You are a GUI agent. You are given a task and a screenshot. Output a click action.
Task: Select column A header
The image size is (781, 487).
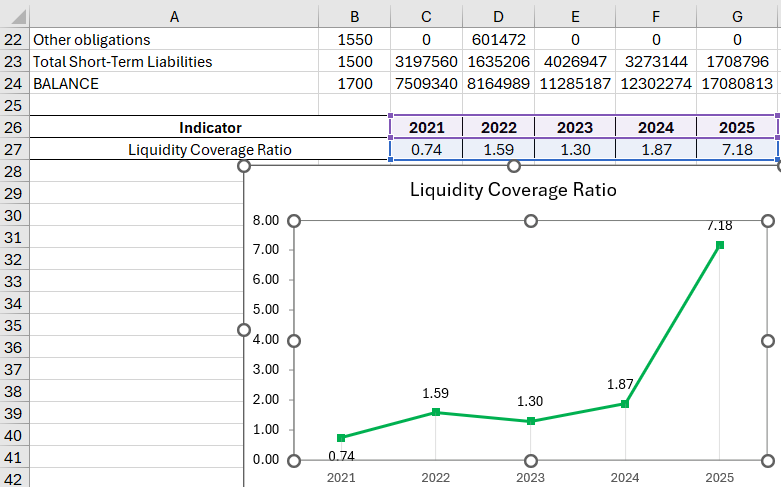175,15
